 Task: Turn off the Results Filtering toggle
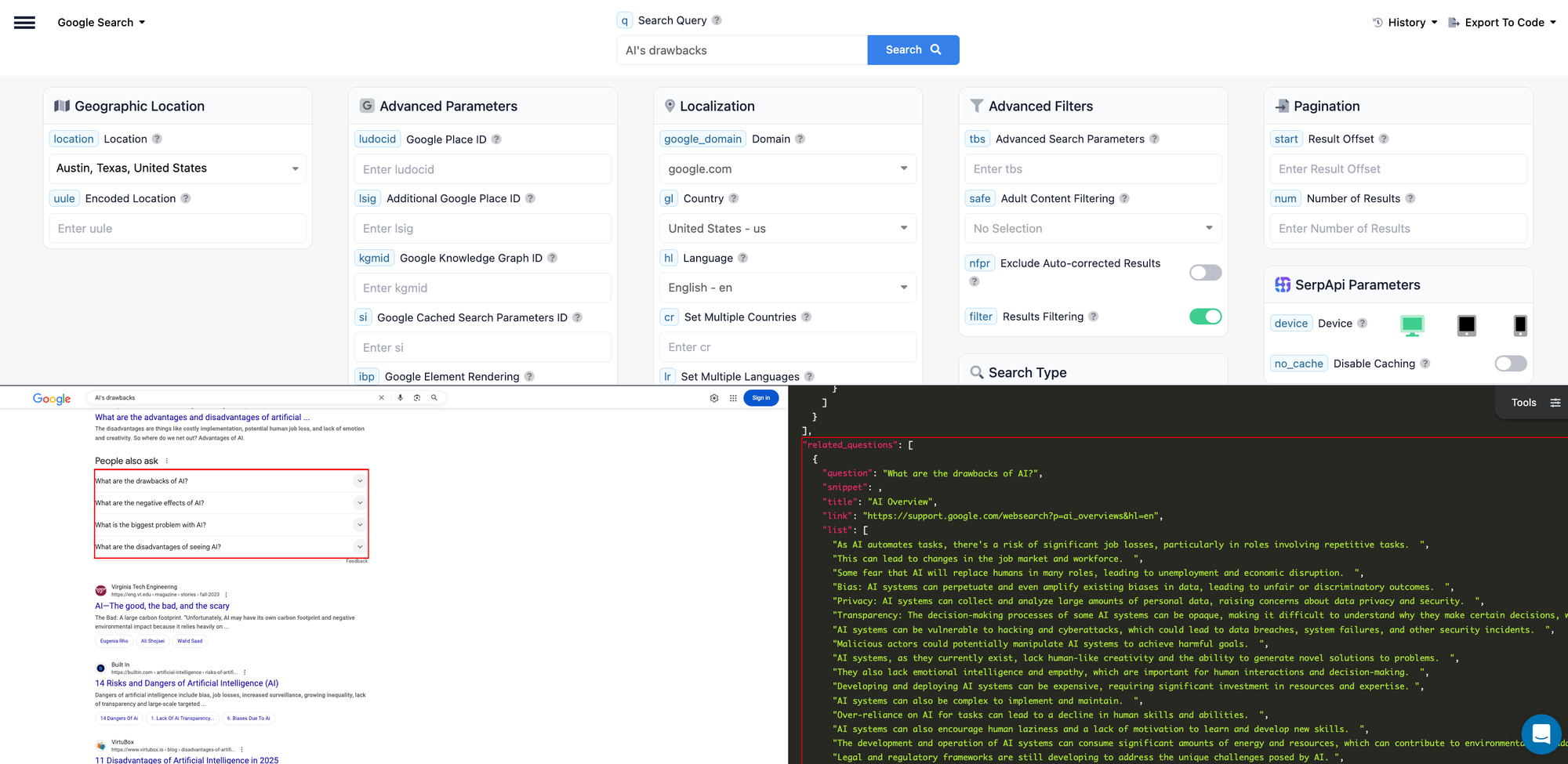pos(1206,317)
